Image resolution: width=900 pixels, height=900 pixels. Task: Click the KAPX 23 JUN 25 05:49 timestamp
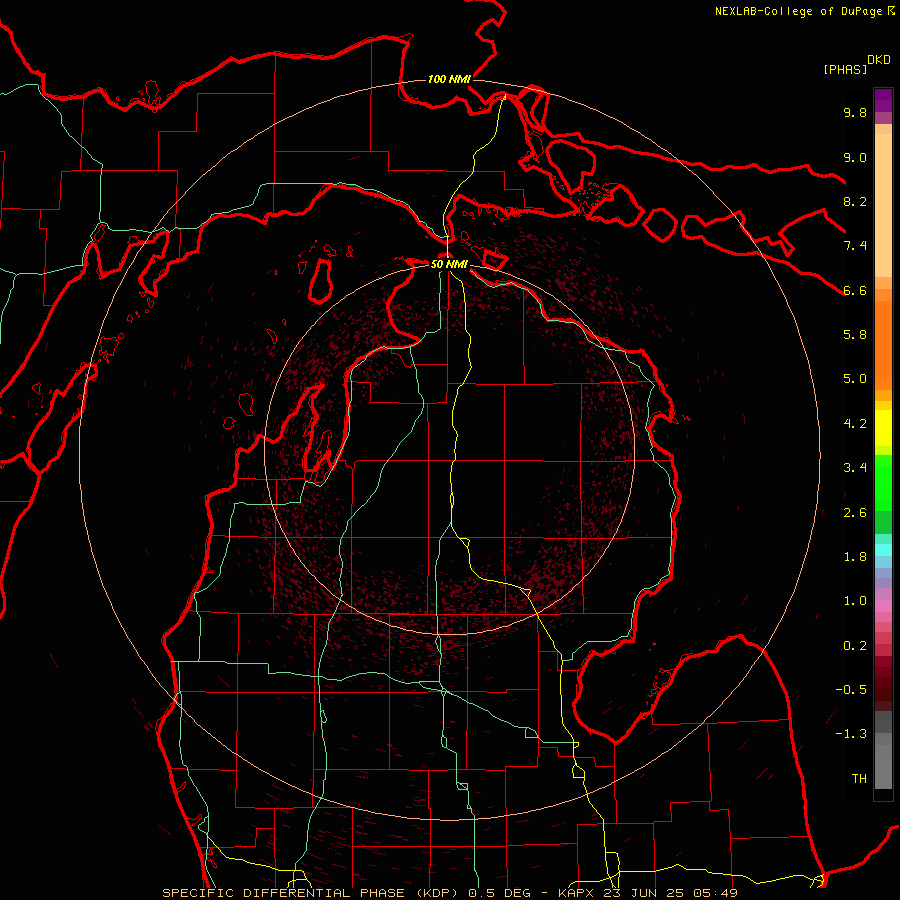coord(647,893)
